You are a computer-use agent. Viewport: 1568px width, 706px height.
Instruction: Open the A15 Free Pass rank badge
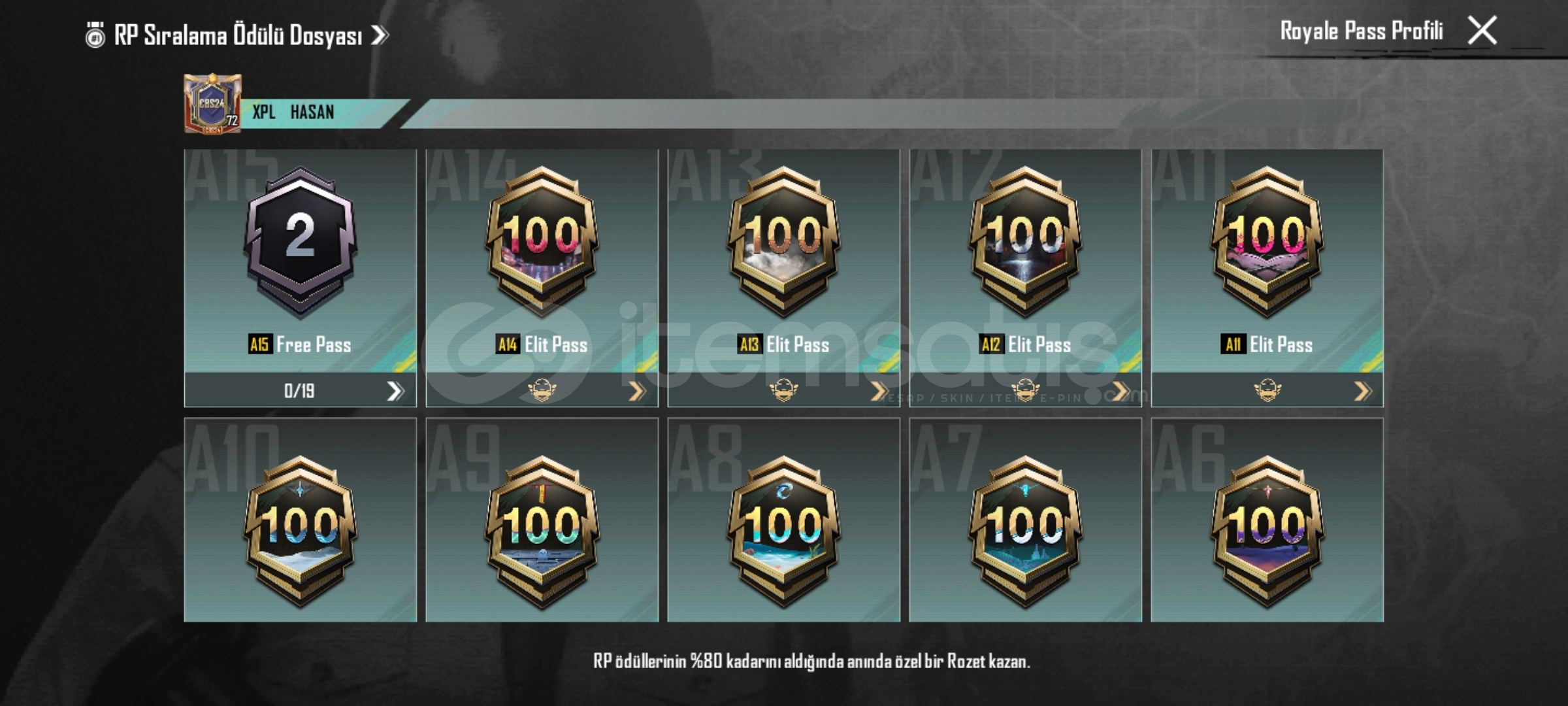tap(300, 243)
